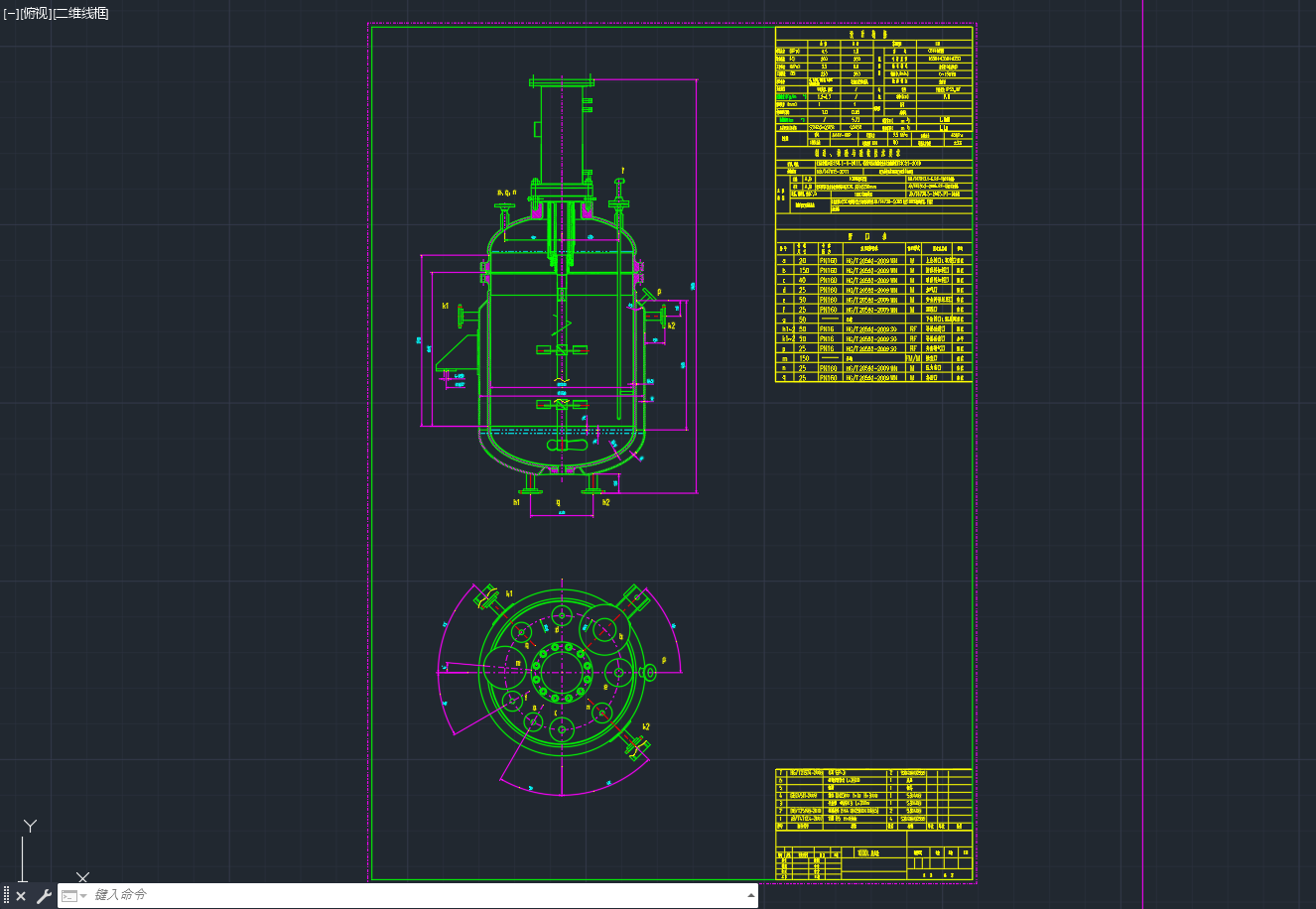Viewport: 1316px width, 909px height.
Task: Select the 'h2' nozzle label under the vessel
Action: [605, 502]
